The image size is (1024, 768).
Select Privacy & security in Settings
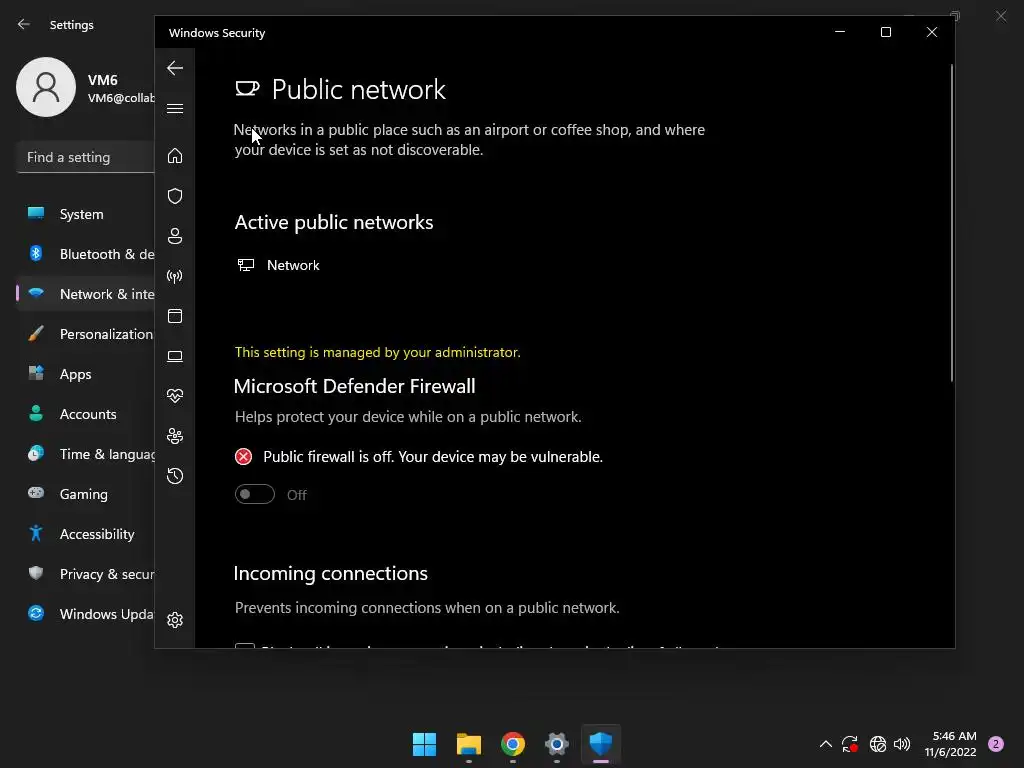click(x=85, y=574)
